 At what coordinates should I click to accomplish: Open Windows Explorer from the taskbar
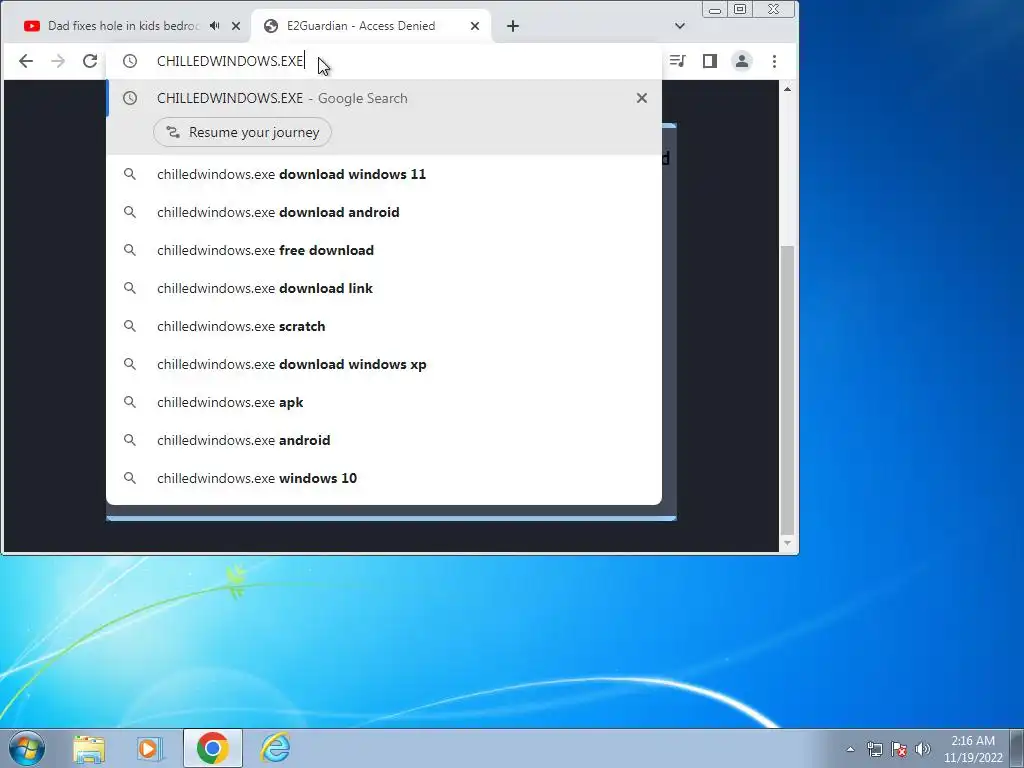[x=89, y=748]
